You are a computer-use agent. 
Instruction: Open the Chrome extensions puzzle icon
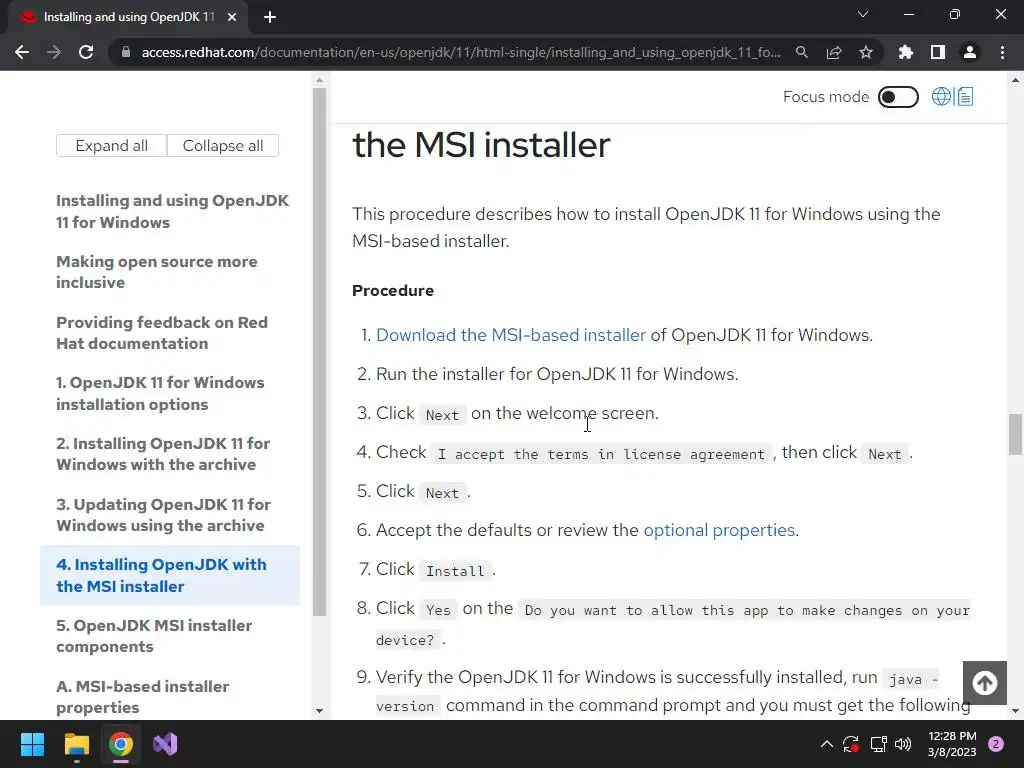(906, 52)
